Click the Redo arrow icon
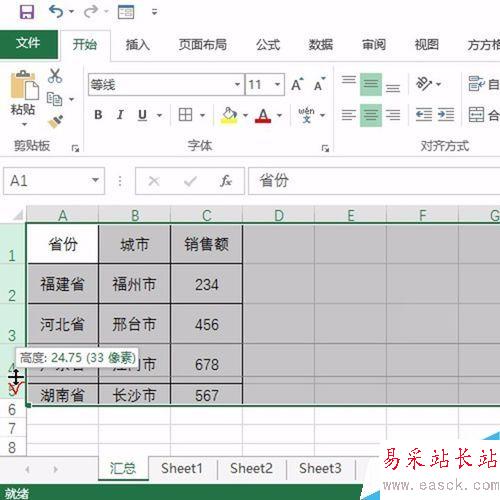Image resolution: width=500 pixels, height=500 pixels. [x=90, y=12]
